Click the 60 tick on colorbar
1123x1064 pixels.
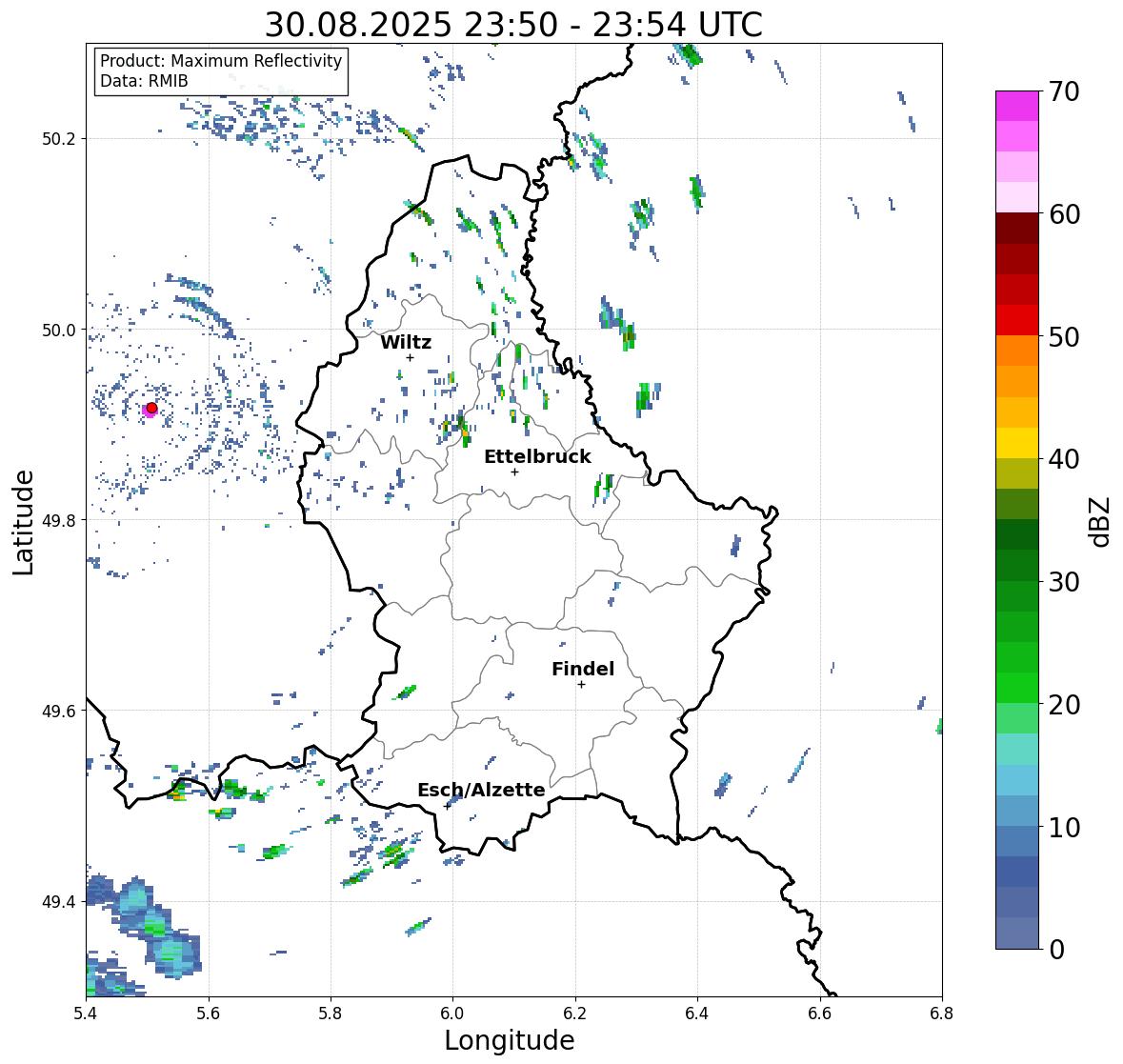pyautogui.click(x=1064, y=214)
